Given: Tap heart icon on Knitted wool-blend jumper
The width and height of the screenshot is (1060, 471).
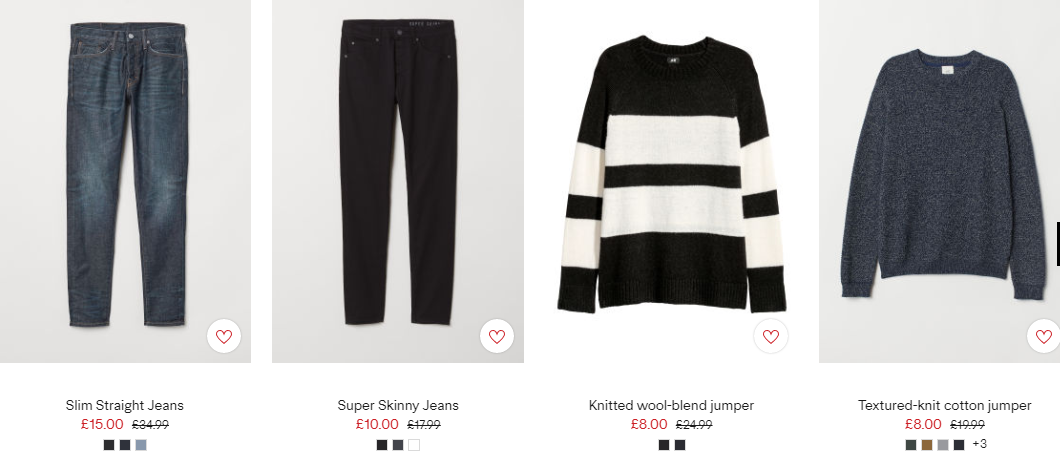Looking at the screenshot, I should click(771, 336).
